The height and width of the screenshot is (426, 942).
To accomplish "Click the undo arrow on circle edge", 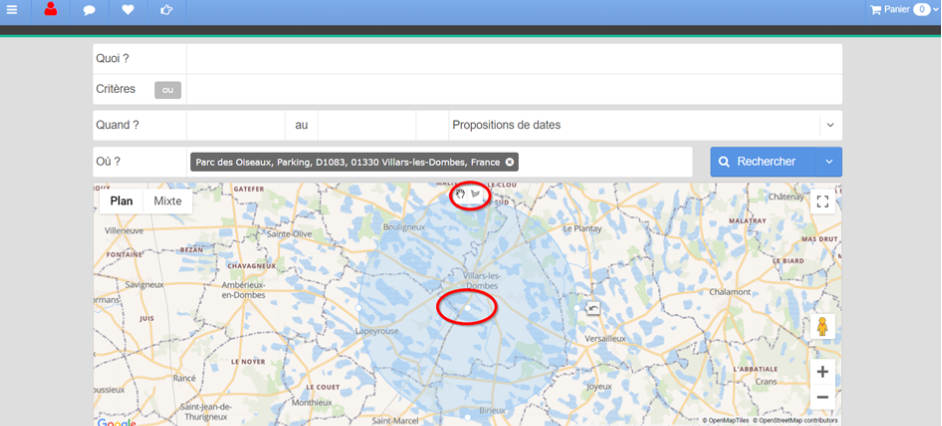I will (x=593, y=309).
